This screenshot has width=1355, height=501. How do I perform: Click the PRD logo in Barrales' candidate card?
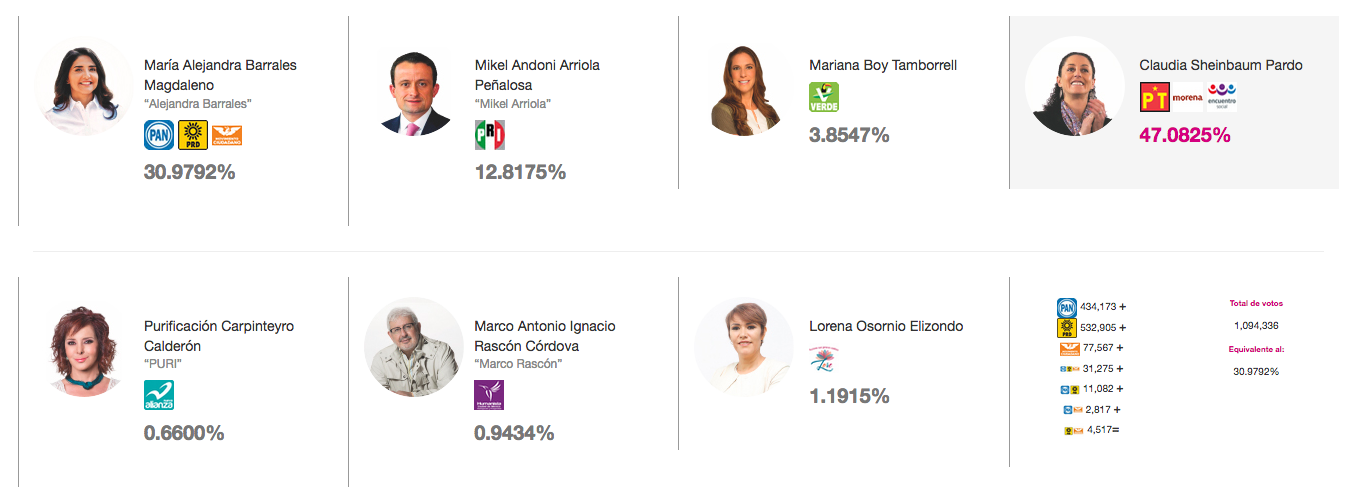point(193,134)
